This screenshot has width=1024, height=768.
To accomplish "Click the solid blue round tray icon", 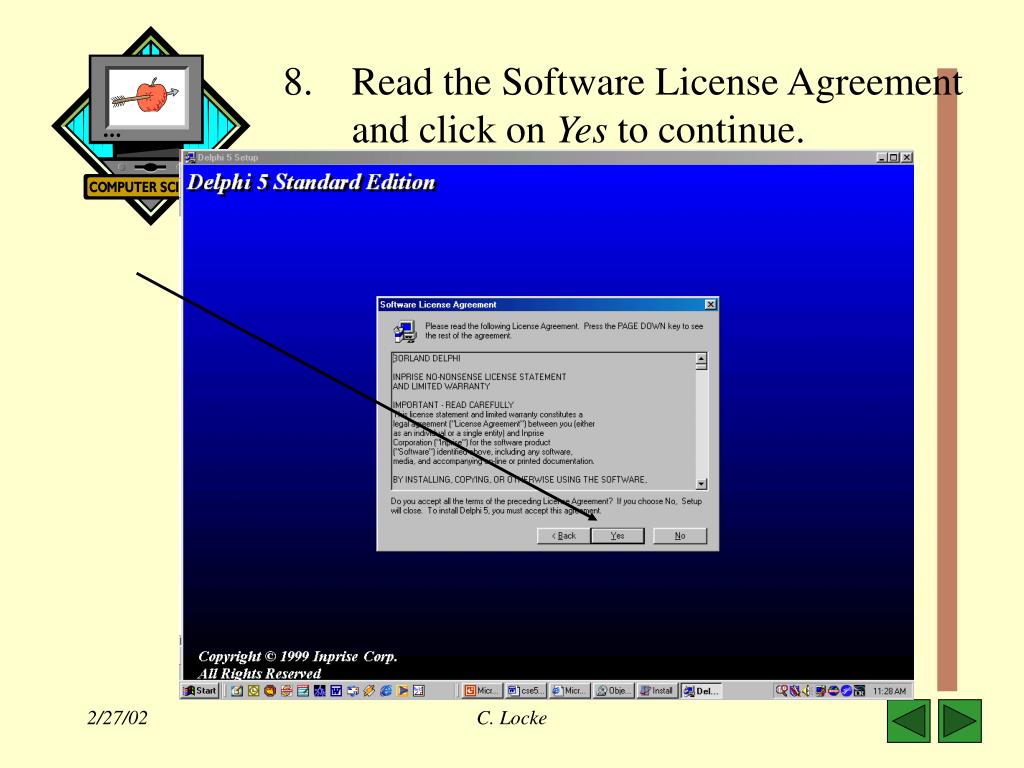I will [846, 690].
